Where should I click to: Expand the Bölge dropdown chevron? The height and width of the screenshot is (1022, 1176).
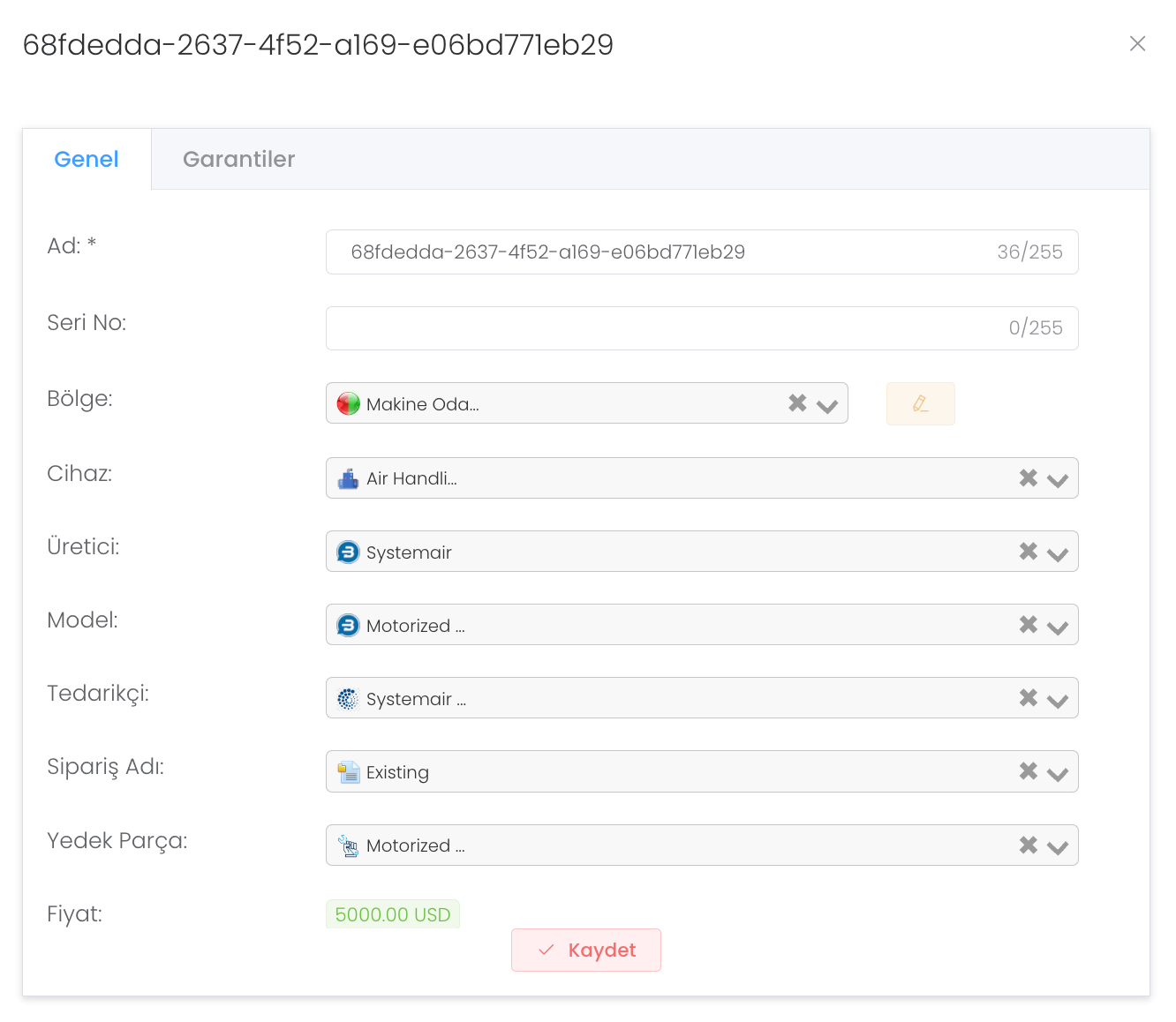tap(827, 406)
